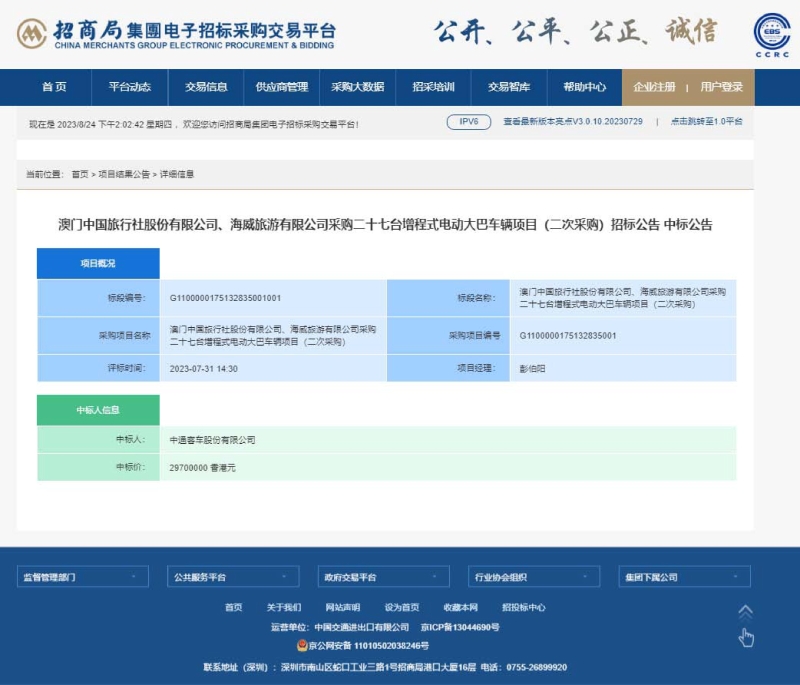800x685 pixels.
Task: Expand the 政府交易平台 dropdown
Action: [384, 577]
